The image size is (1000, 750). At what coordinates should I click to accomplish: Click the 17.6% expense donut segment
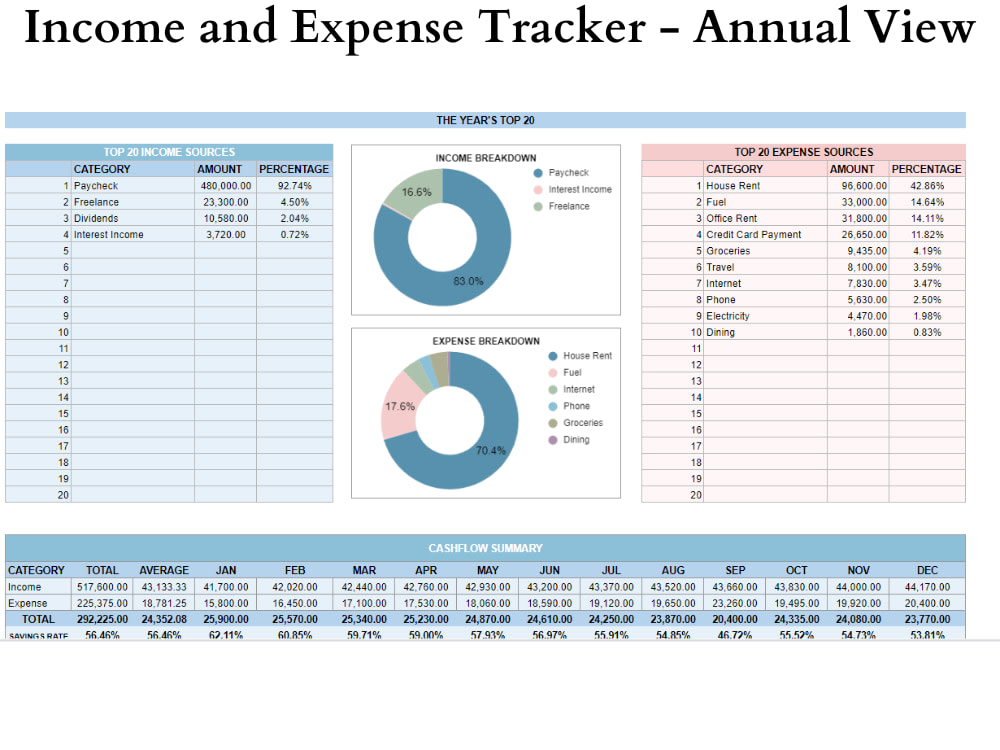399,406
